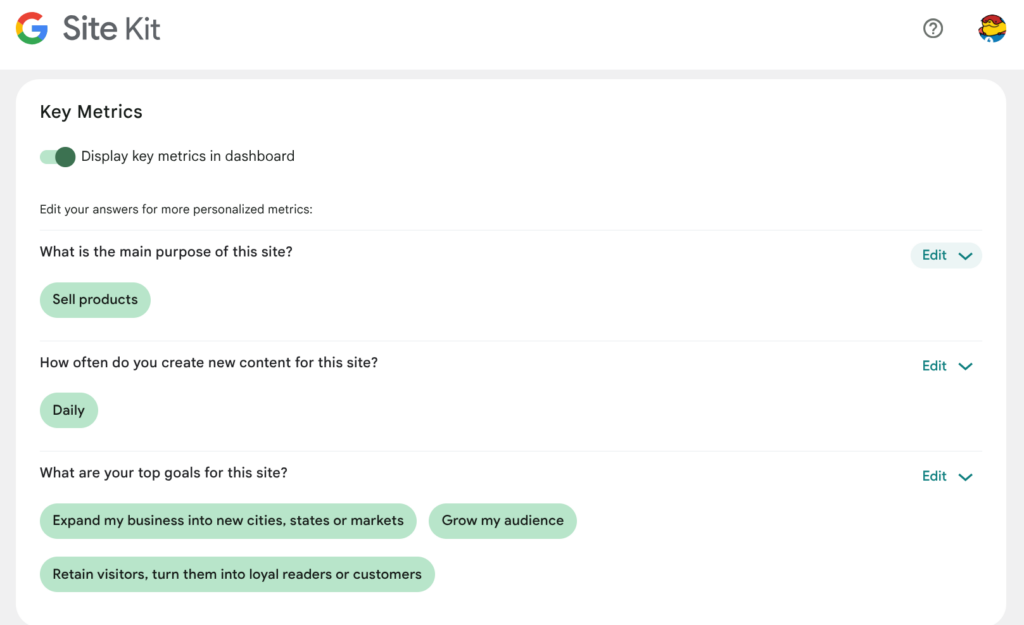The height and width of the screenshot is (625, 1024).
Task: Edit the main purpose answer
Action: click(934, 255)
